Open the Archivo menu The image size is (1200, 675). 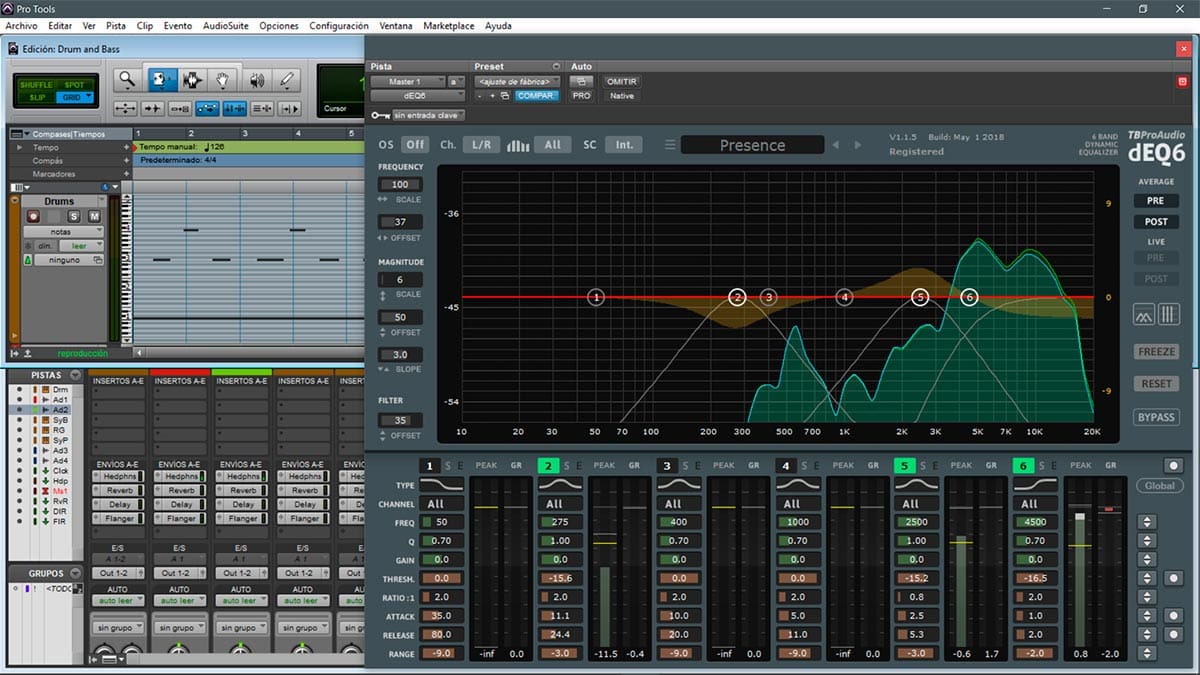click(x=21, y=25)
